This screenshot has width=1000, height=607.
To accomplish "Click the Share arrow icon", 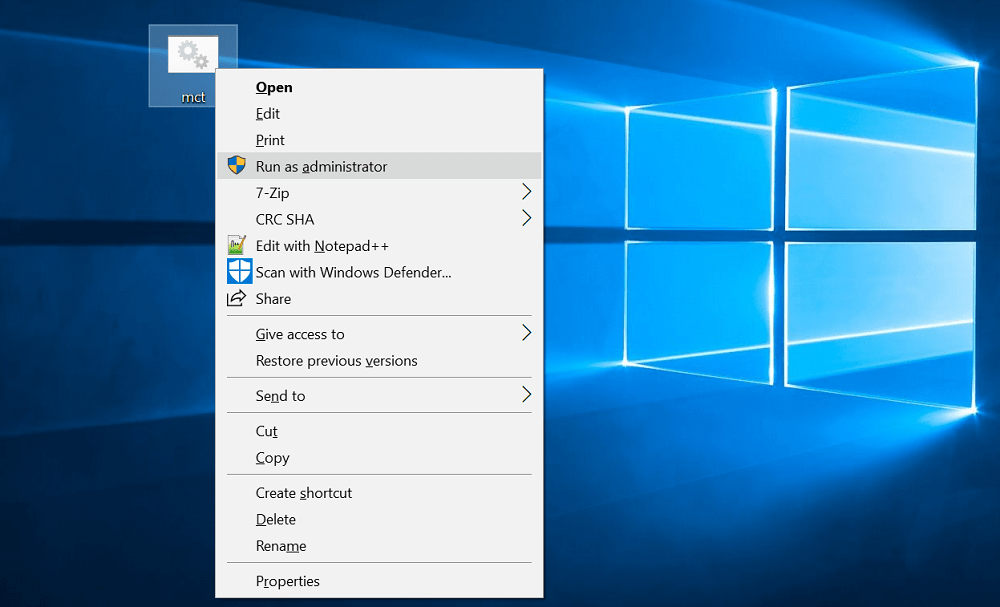I will coord(237,298).
